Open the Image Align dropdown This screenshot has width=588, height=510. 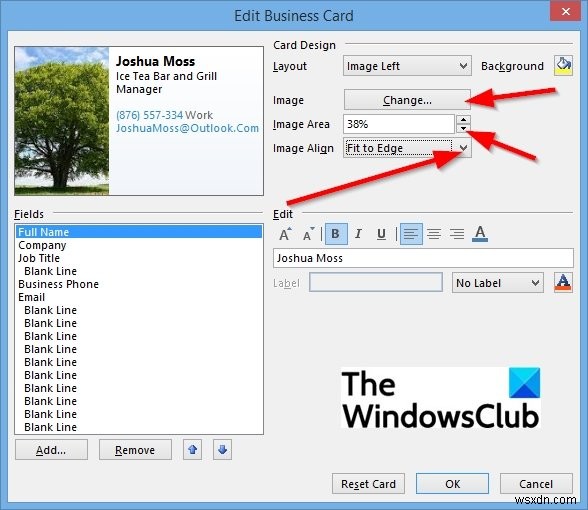point(407,148)
